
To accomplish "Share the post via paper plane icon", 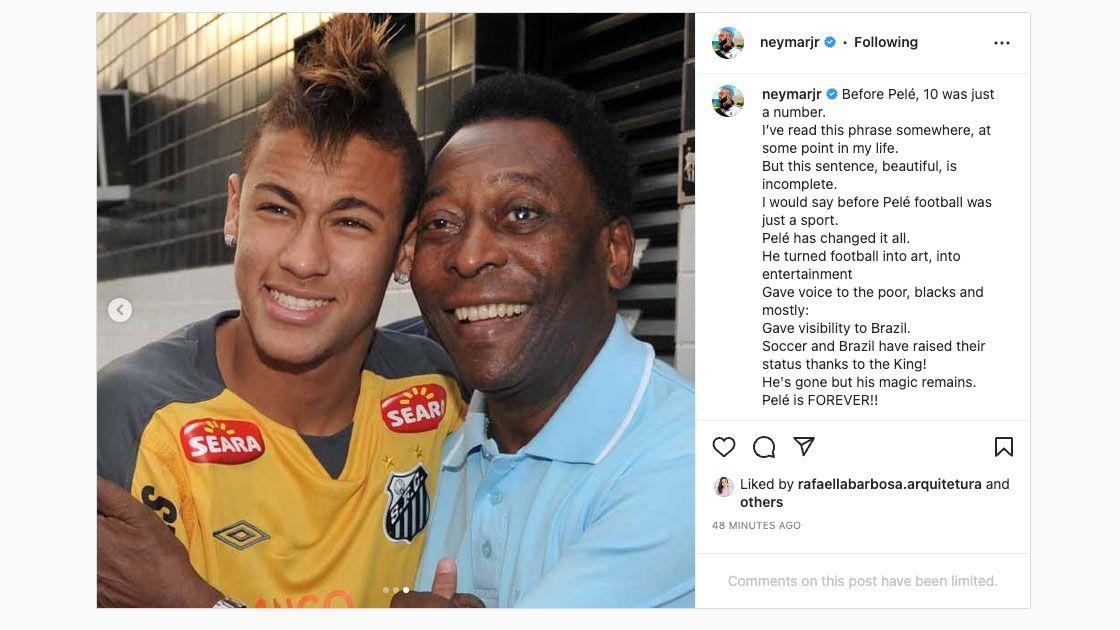I will pyautogui.click(x=804, y=446).
